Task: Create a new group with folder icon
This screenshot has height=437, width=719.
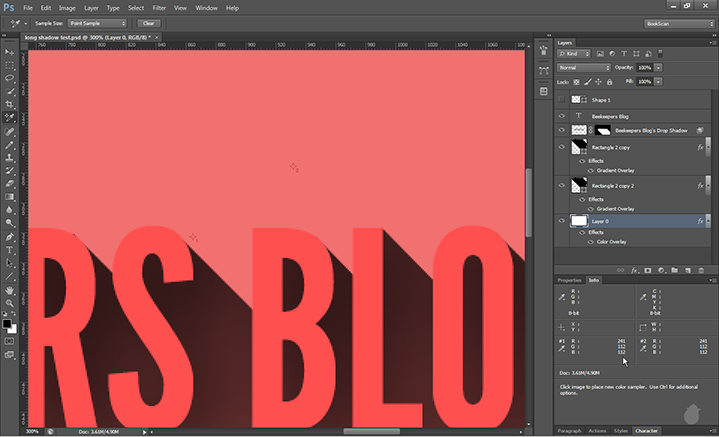Action: 673,270
